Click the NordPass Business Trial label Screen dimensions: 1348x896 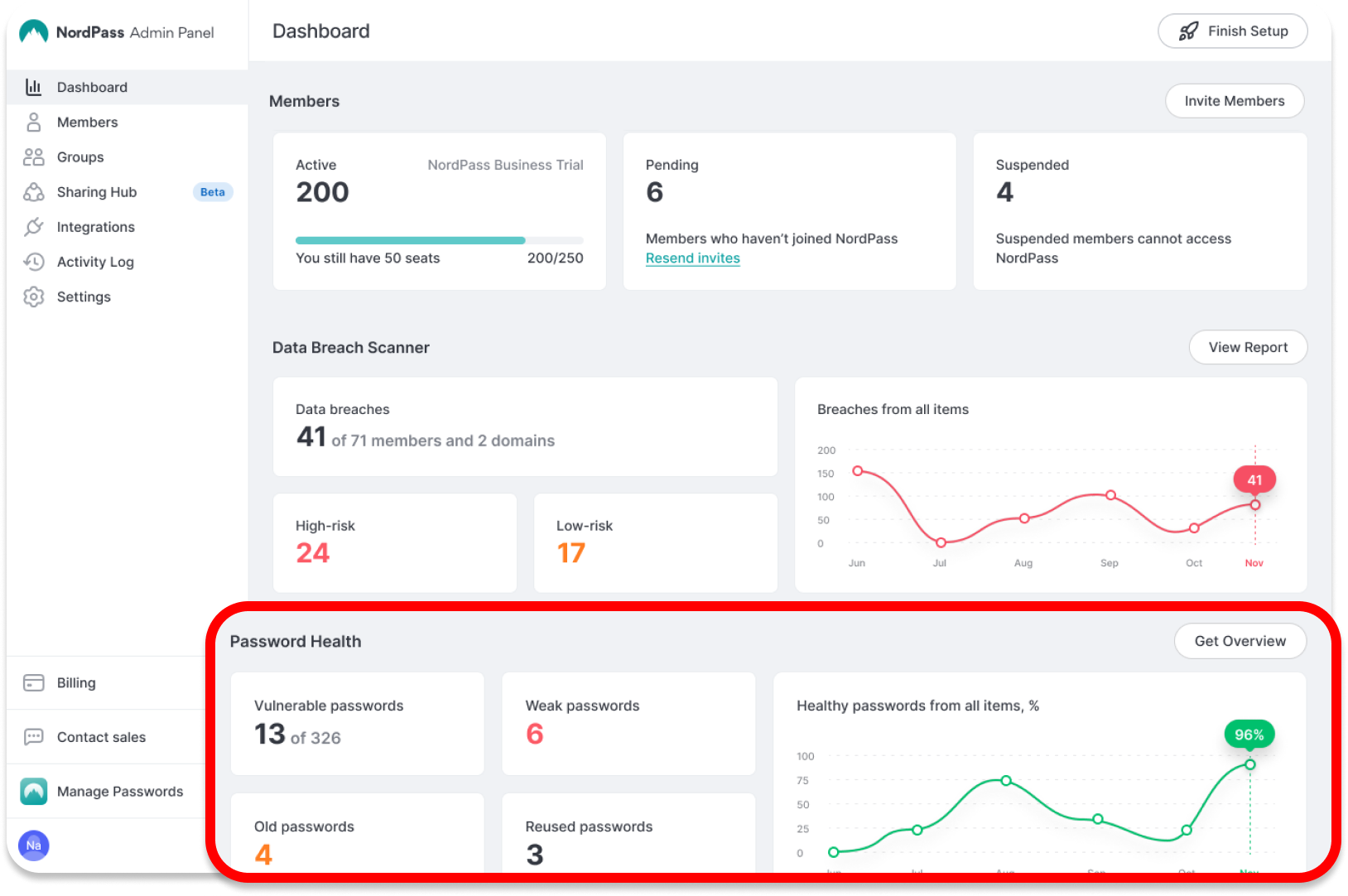506,165
